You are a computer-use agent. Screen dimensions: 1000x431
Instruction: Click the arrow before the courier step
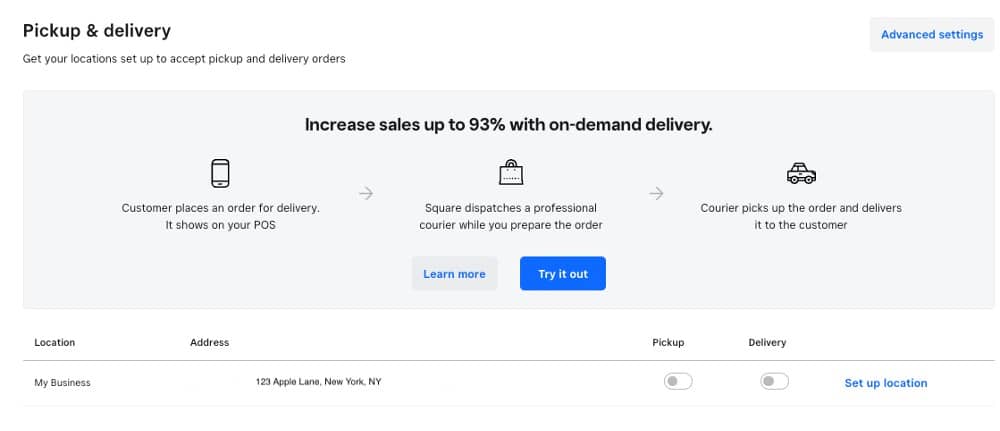click(x=656, y=193)
